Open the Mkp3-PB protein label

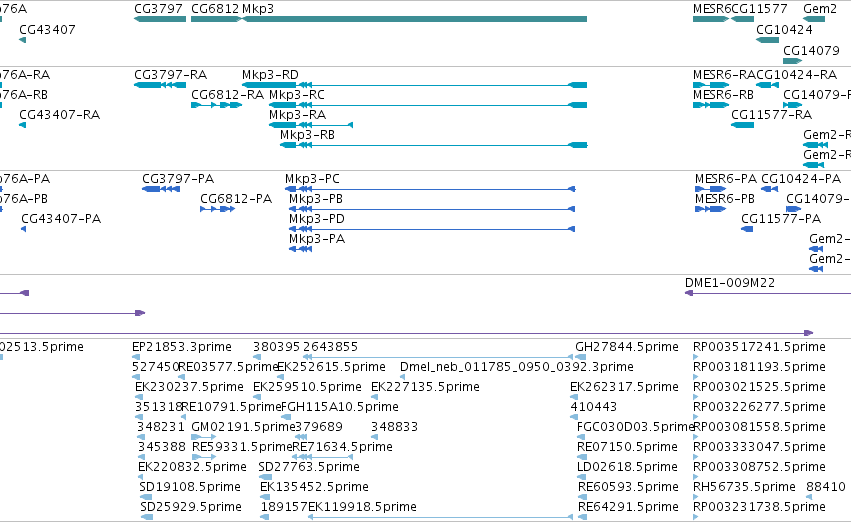point(316,199)
